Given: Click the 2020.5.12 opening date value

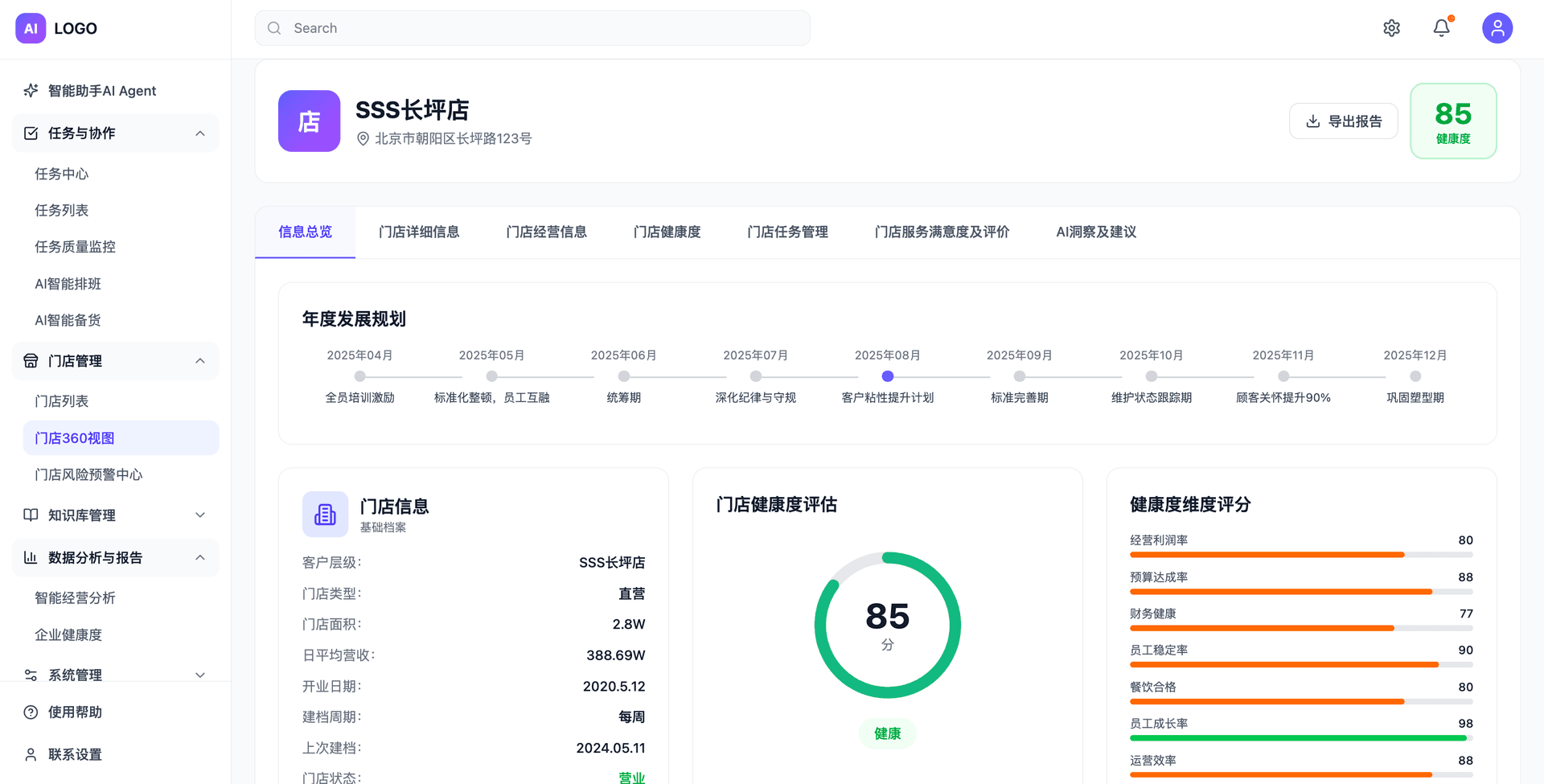Looking at the screenshot, I should click(614, 686).
